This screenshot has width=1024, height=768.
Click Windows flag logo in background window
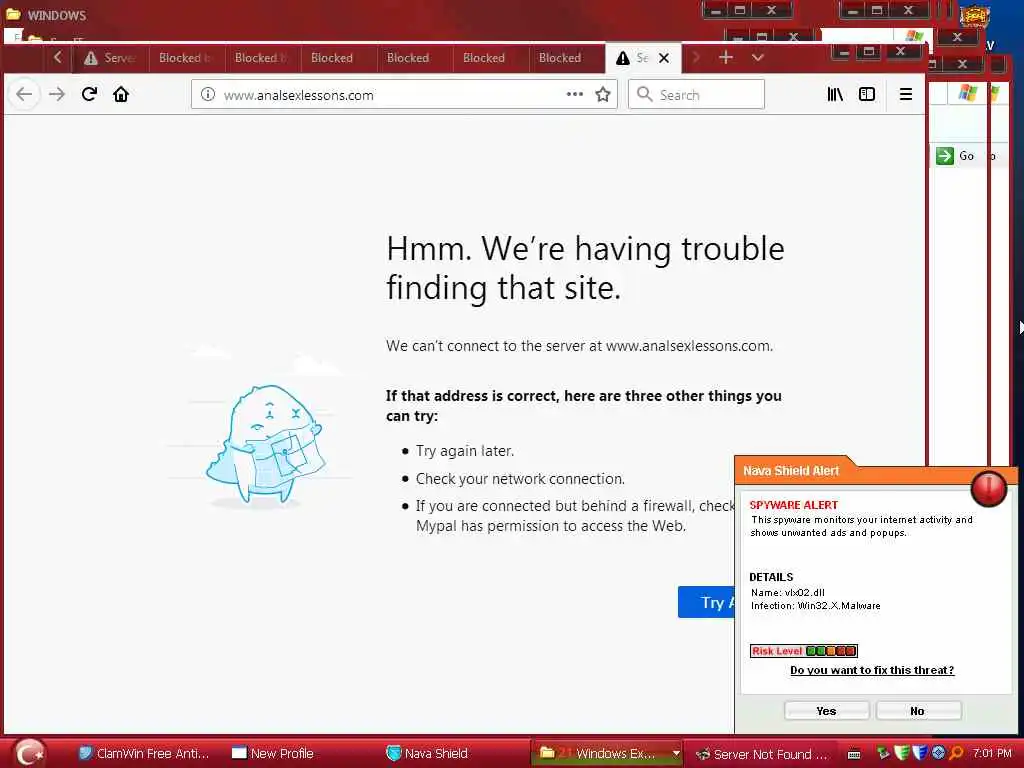(968, 93)
